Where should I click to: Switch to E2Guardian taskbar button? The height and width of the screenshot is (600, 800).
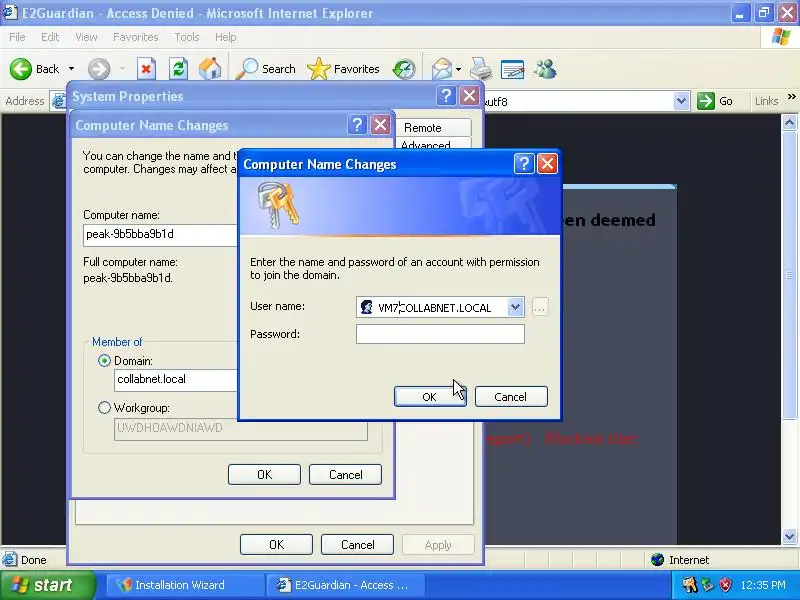coord(345,585)
